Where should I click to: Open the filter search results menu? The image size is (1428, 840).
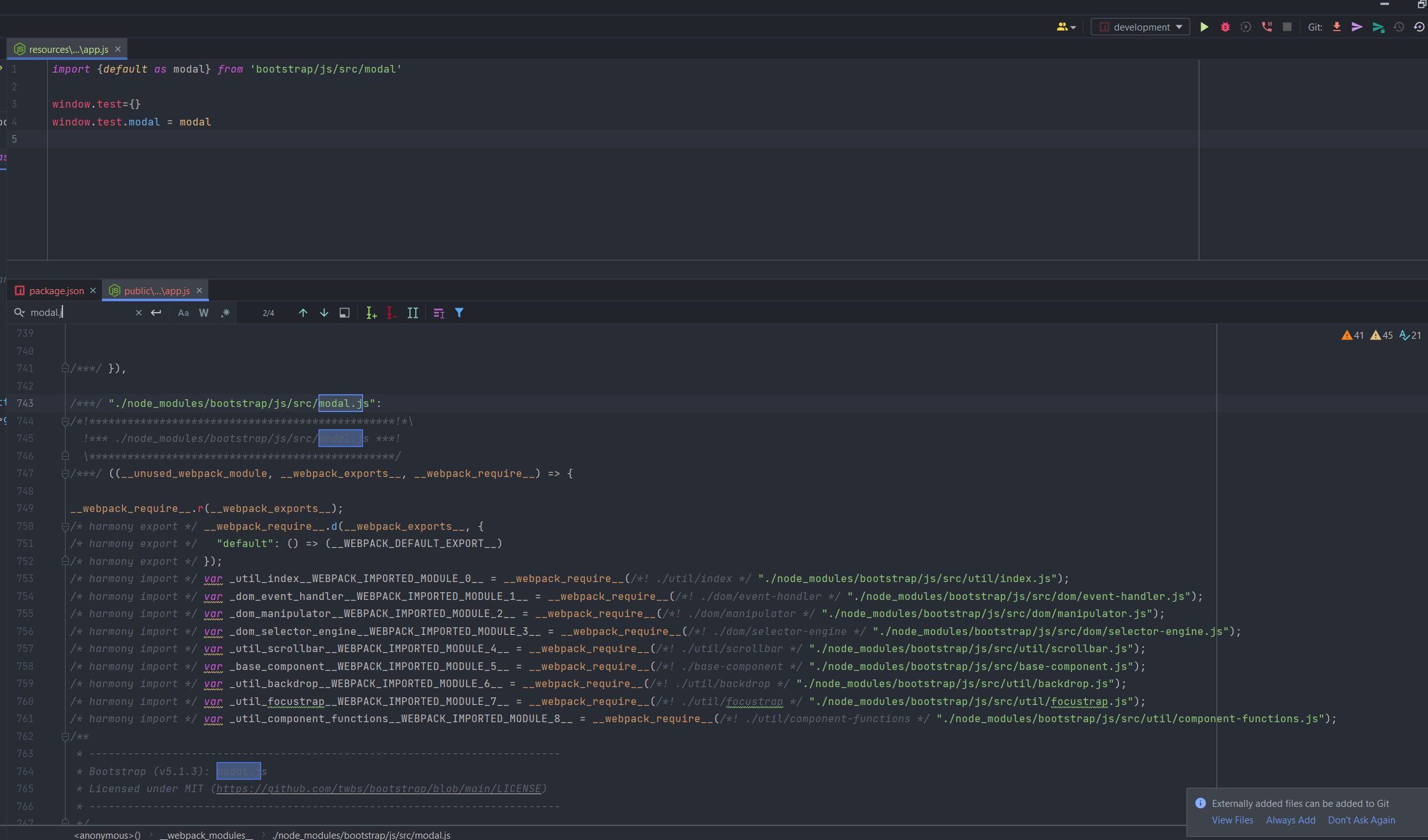[x=459, y=313]
